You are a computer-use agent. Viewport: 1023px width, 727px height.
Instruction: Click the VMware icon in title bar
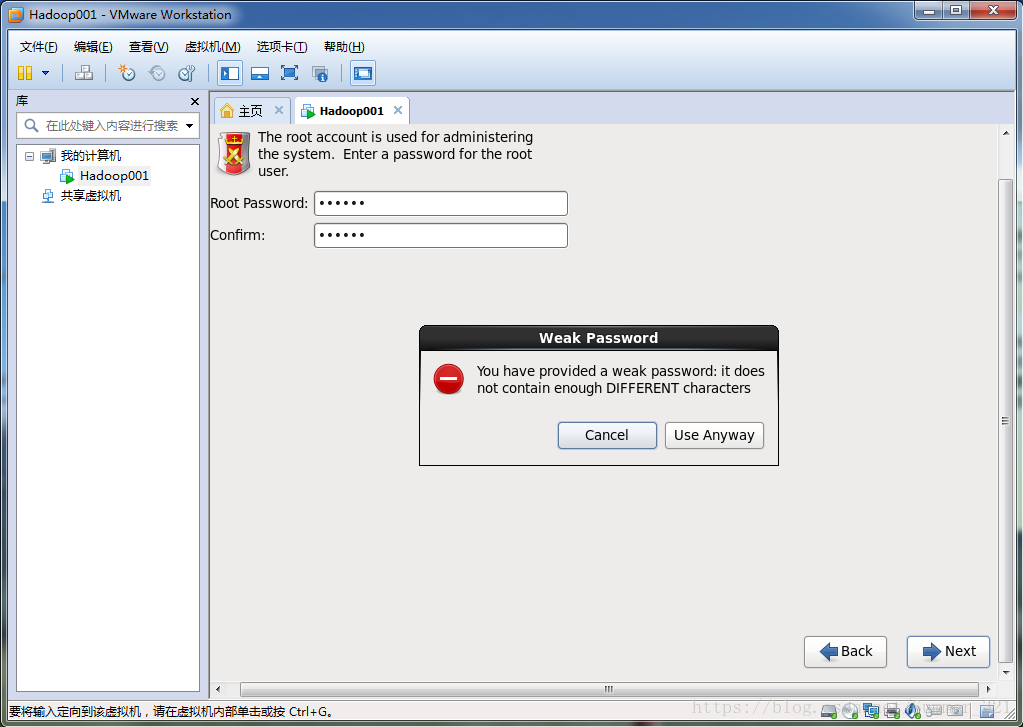point(16,14)
